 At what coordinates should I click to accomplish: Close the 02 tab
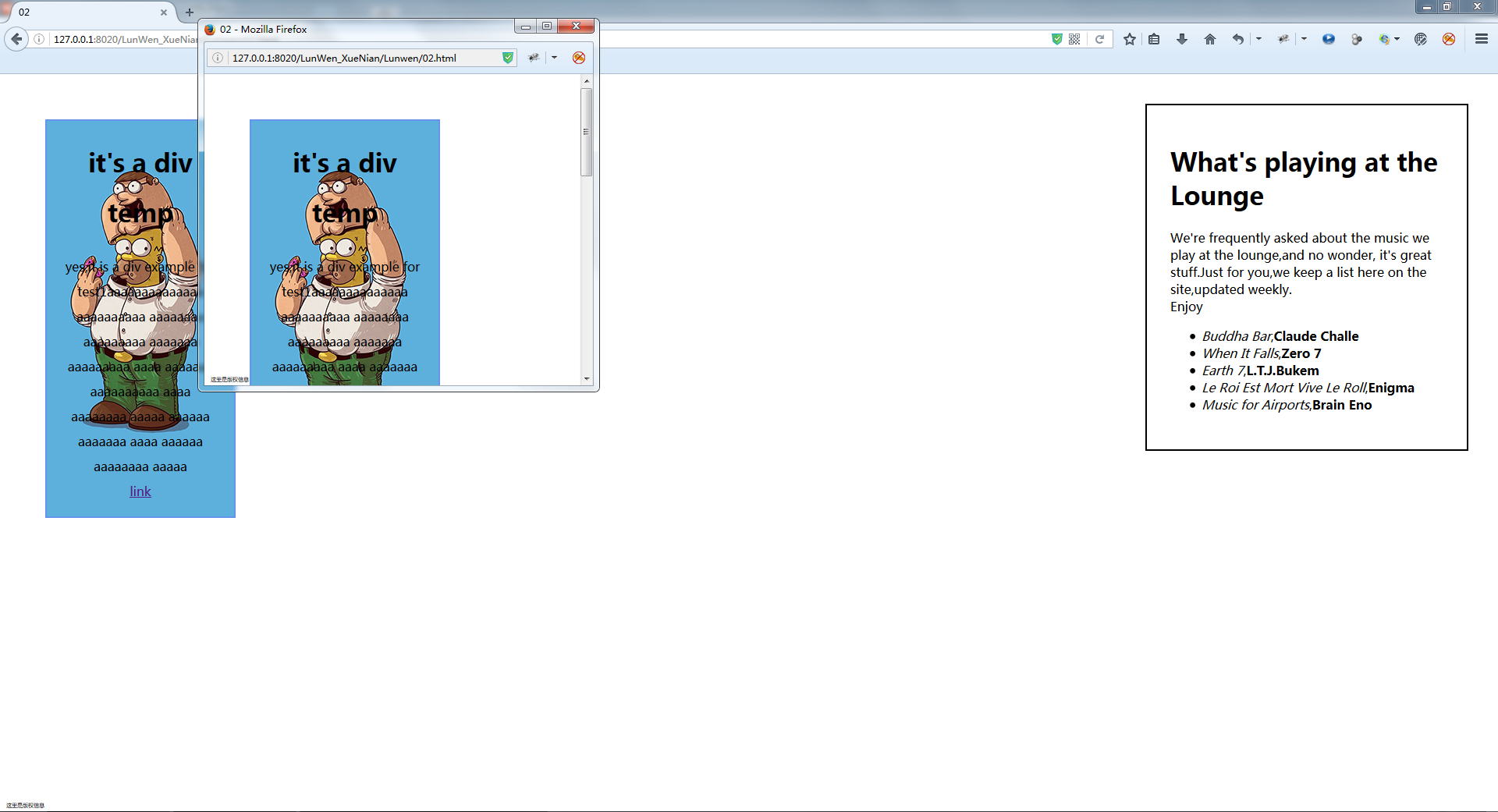pyautogui.click(x=163, y=12)
